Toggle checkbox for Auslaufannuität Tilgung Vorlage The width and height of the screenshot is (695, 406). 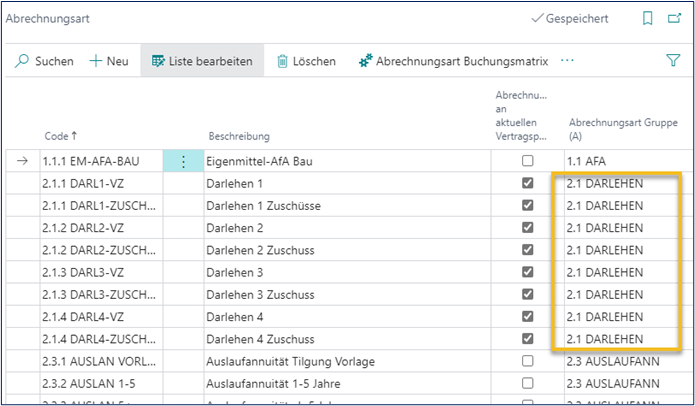(527, 360)
